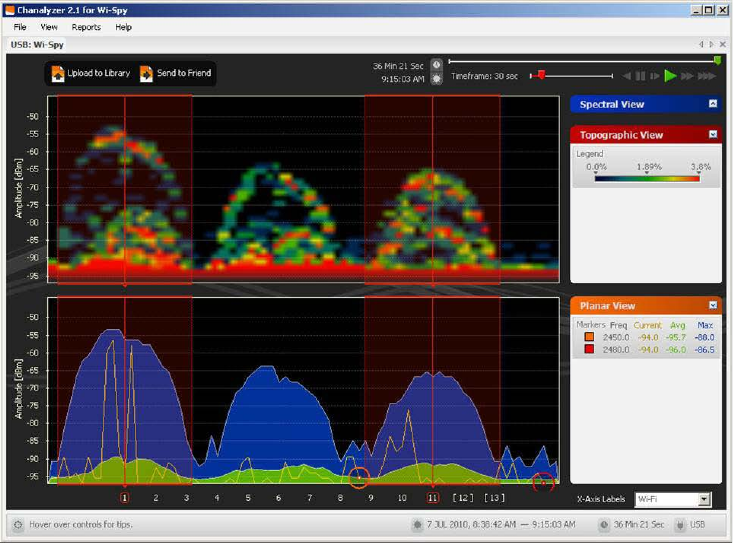Click the red Timeframe slider handle
Image resolution: width=733 pixels, height=543 pixels.
tap(541, 75)
